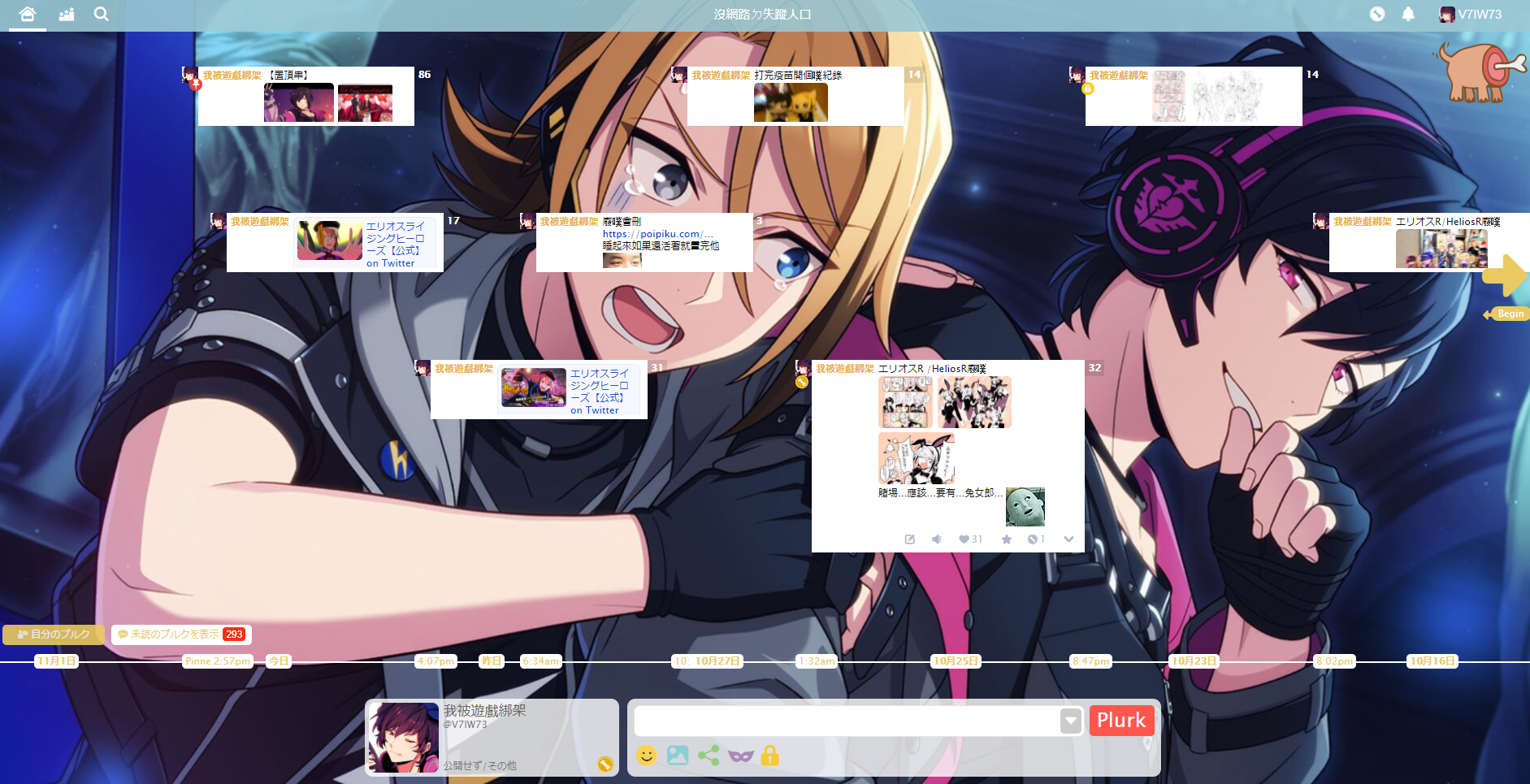Click the pin badge on pinned plurk
Viewport: 1530px width, 784px height.
pyautogui.click(x=196, y=84)
